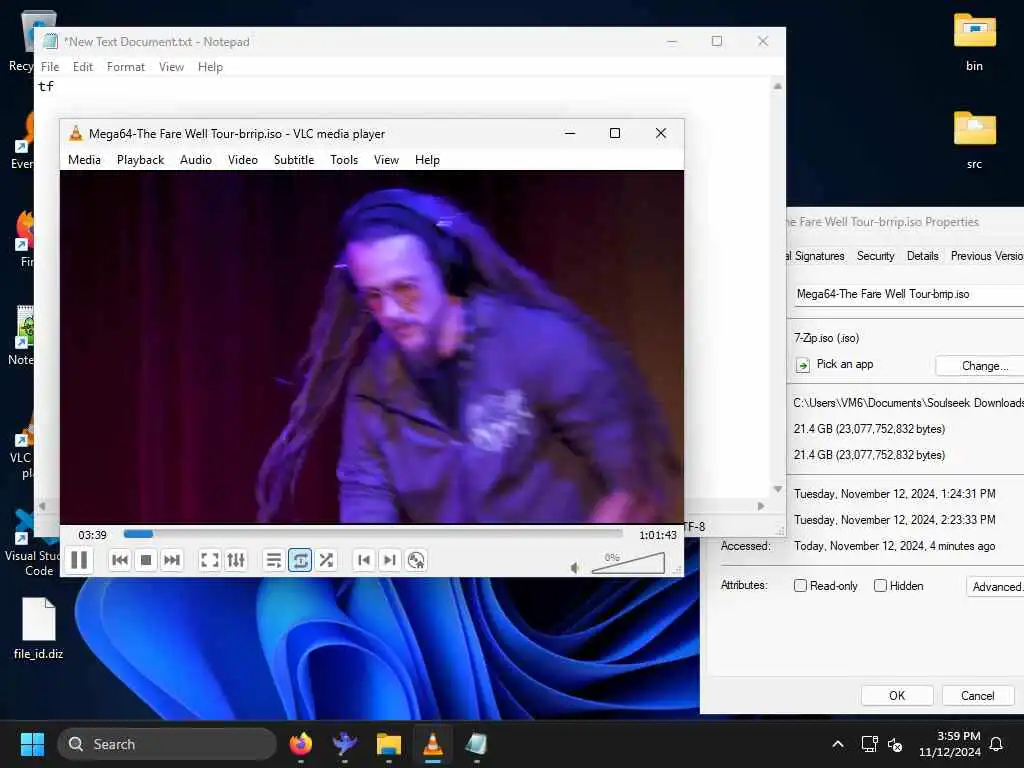Image resolution: width=1024 pixels, height=768 pixels.
Task: Click the taskbar Search box
Action: point(167,744)
